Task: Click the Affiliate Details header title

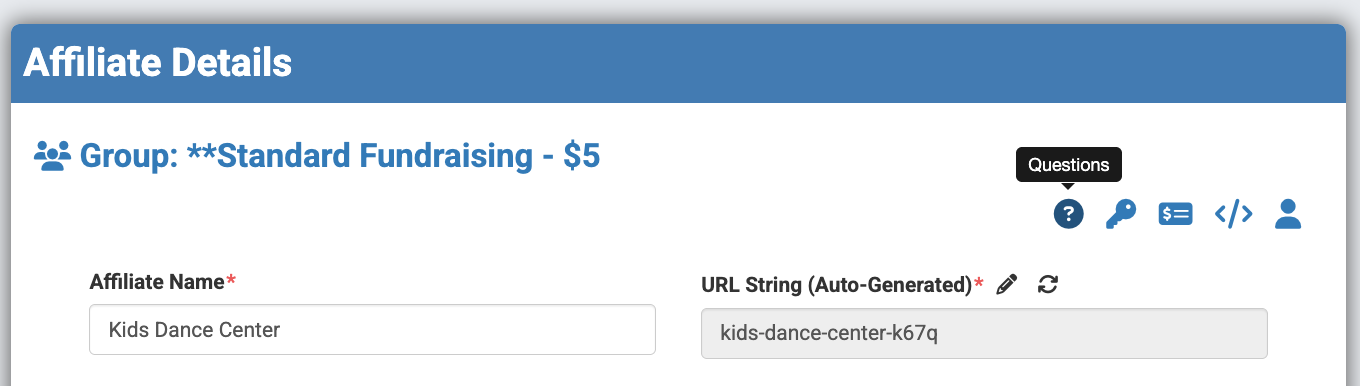Action: [158, 63]
